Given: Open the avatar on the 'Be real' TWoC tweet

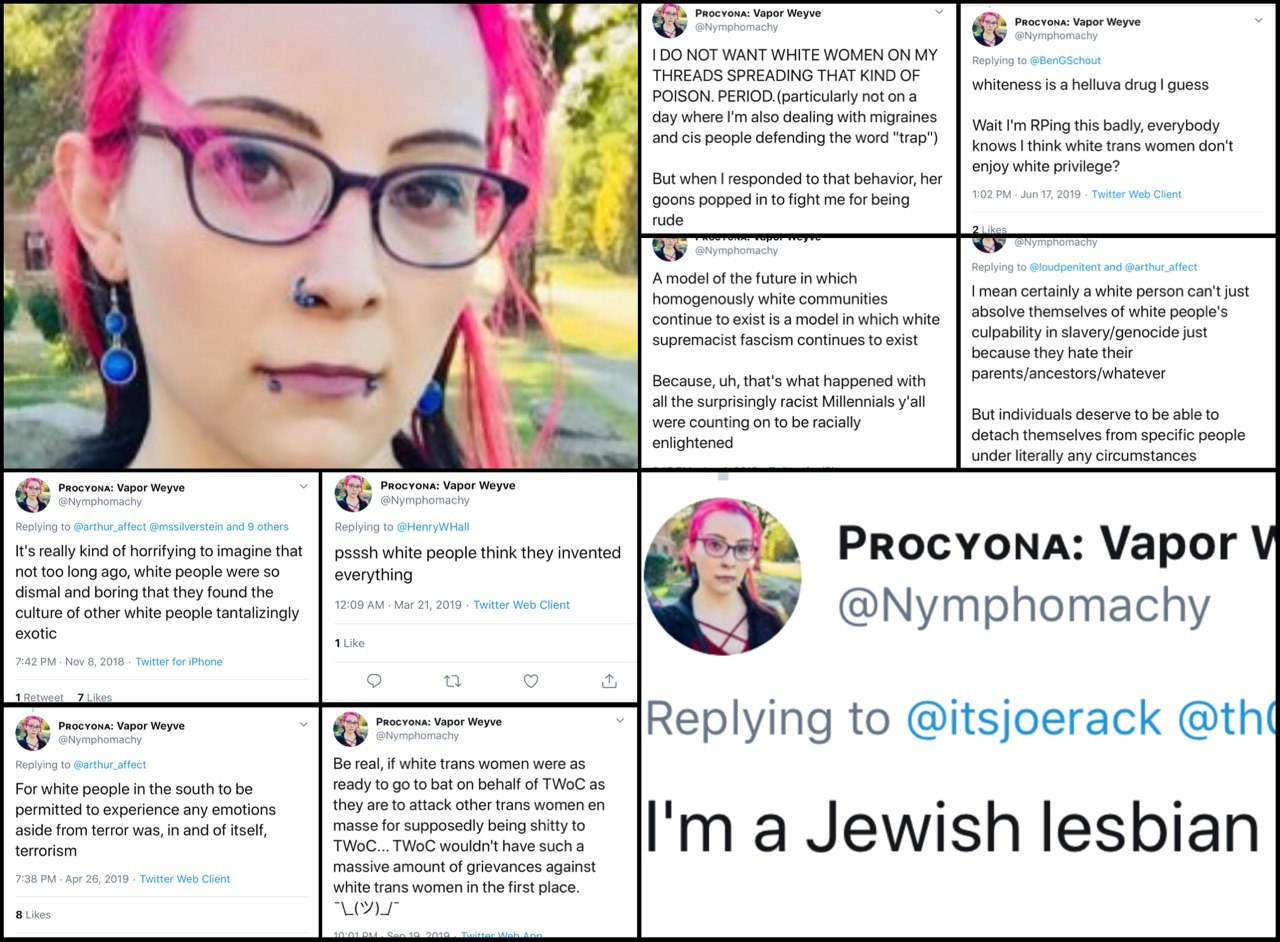Looking at the screenshot, I should point(351,729).
